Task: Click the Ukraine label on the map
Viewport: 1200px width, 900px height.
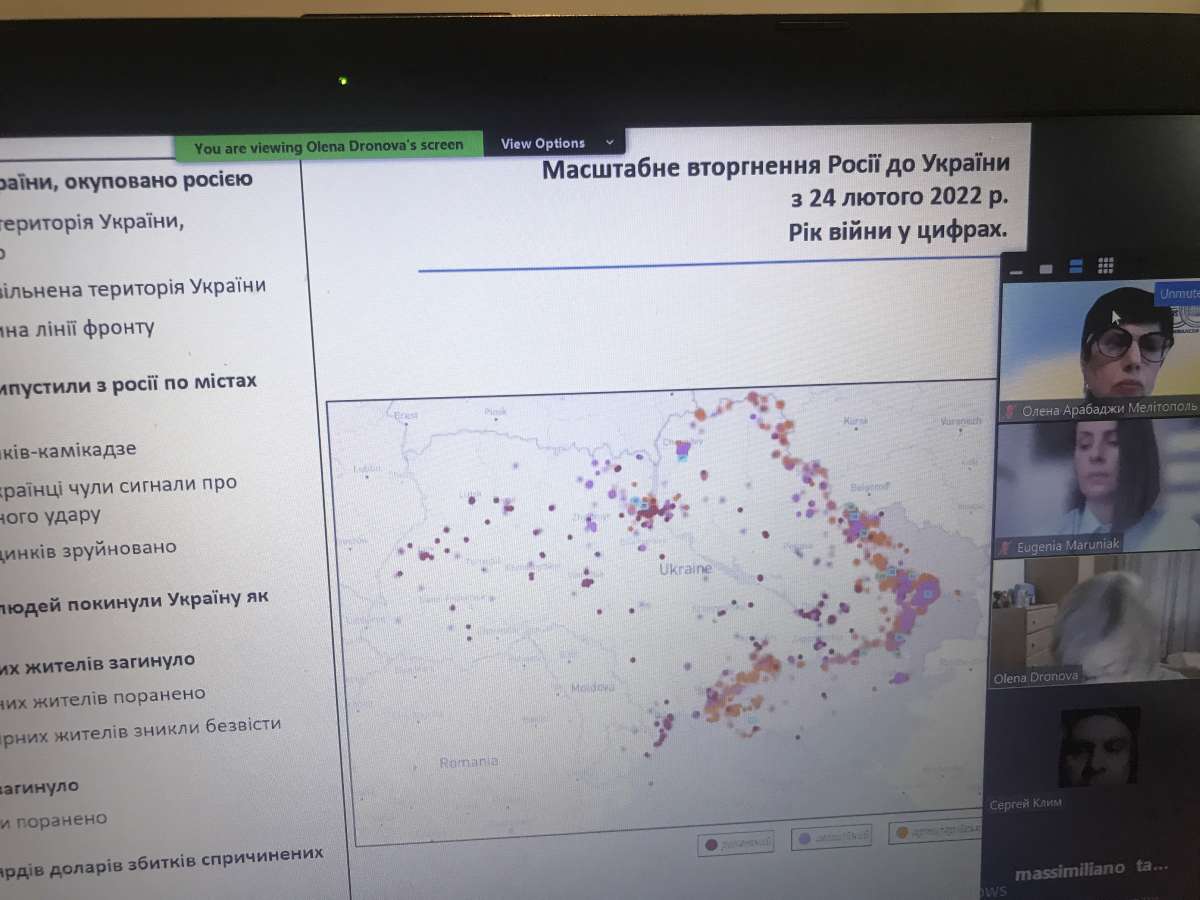Action: point(685,569)
